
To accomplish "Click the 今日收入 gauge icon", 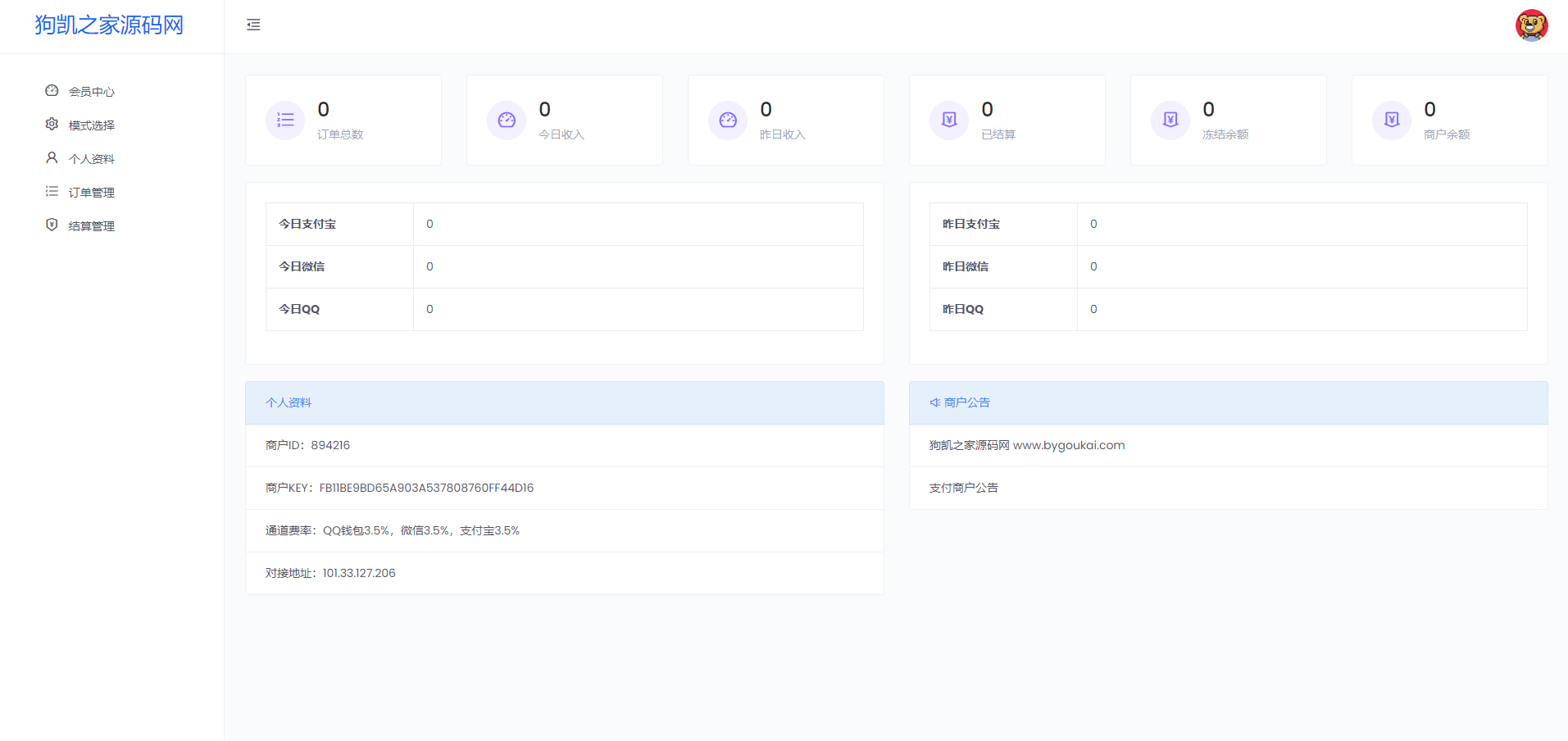I will coord(507,120).
